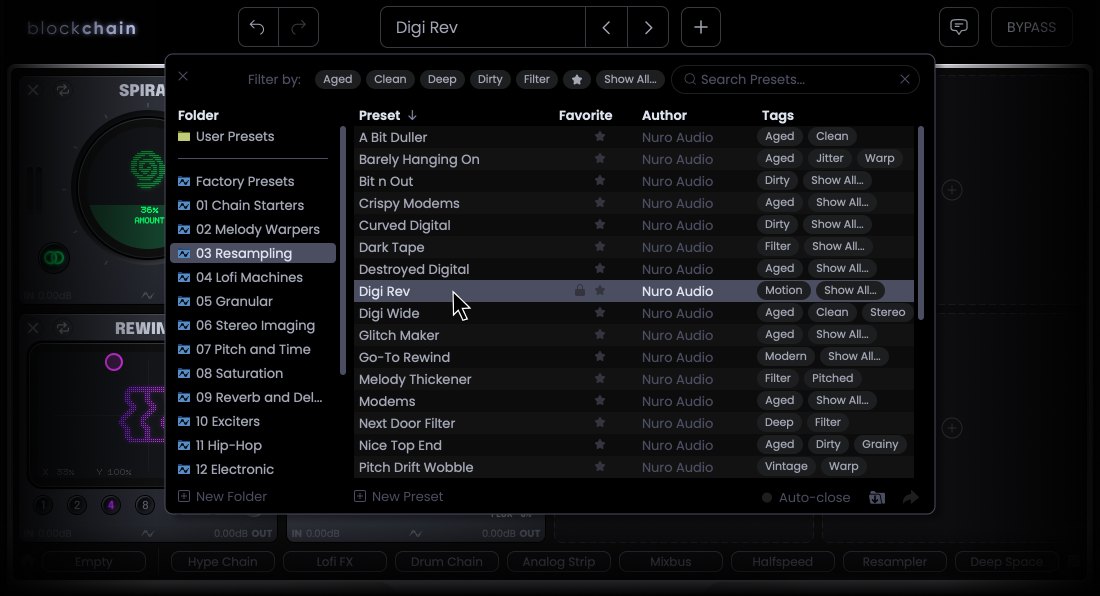Sort presets via Preset column arrow
The height and width of the screenshot is (596, 1100).
click(x=412, y=115)
